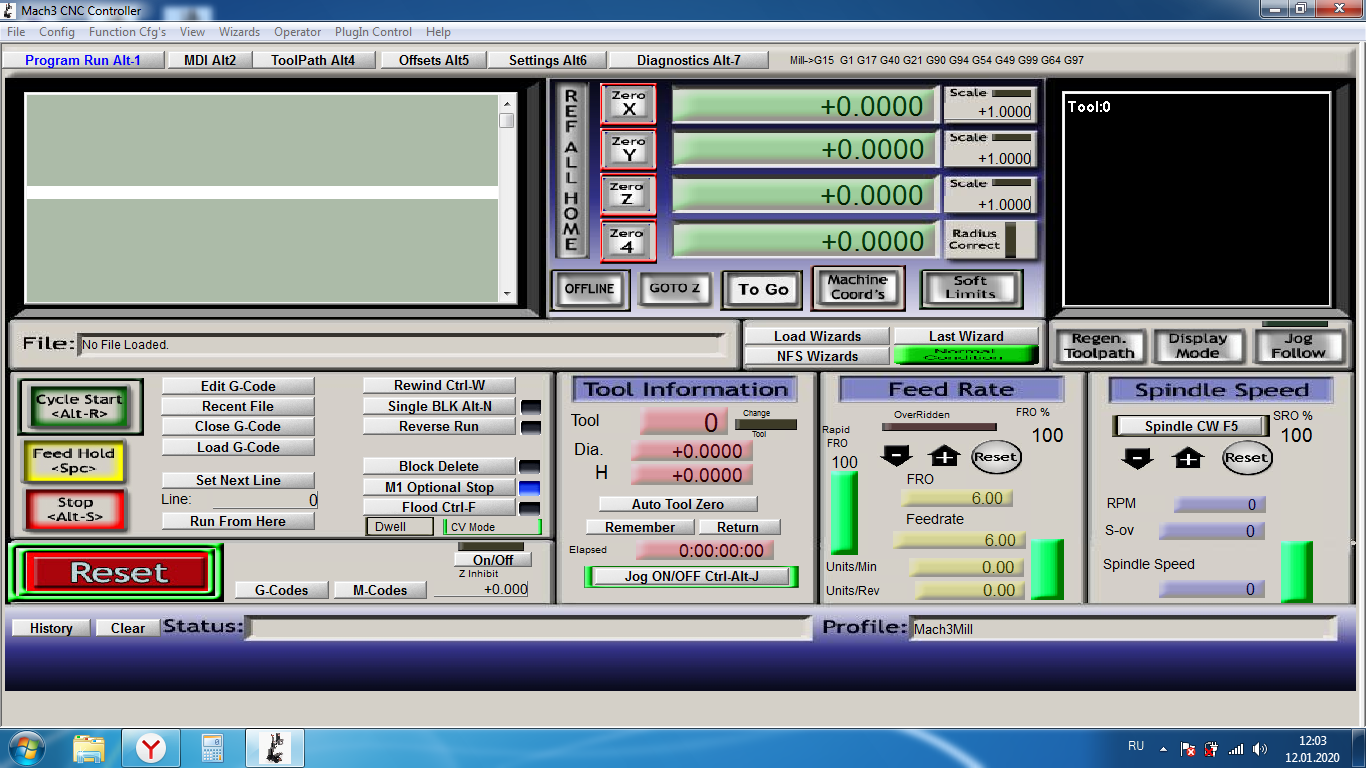Click REF ALL HOME button

(571, 170)
